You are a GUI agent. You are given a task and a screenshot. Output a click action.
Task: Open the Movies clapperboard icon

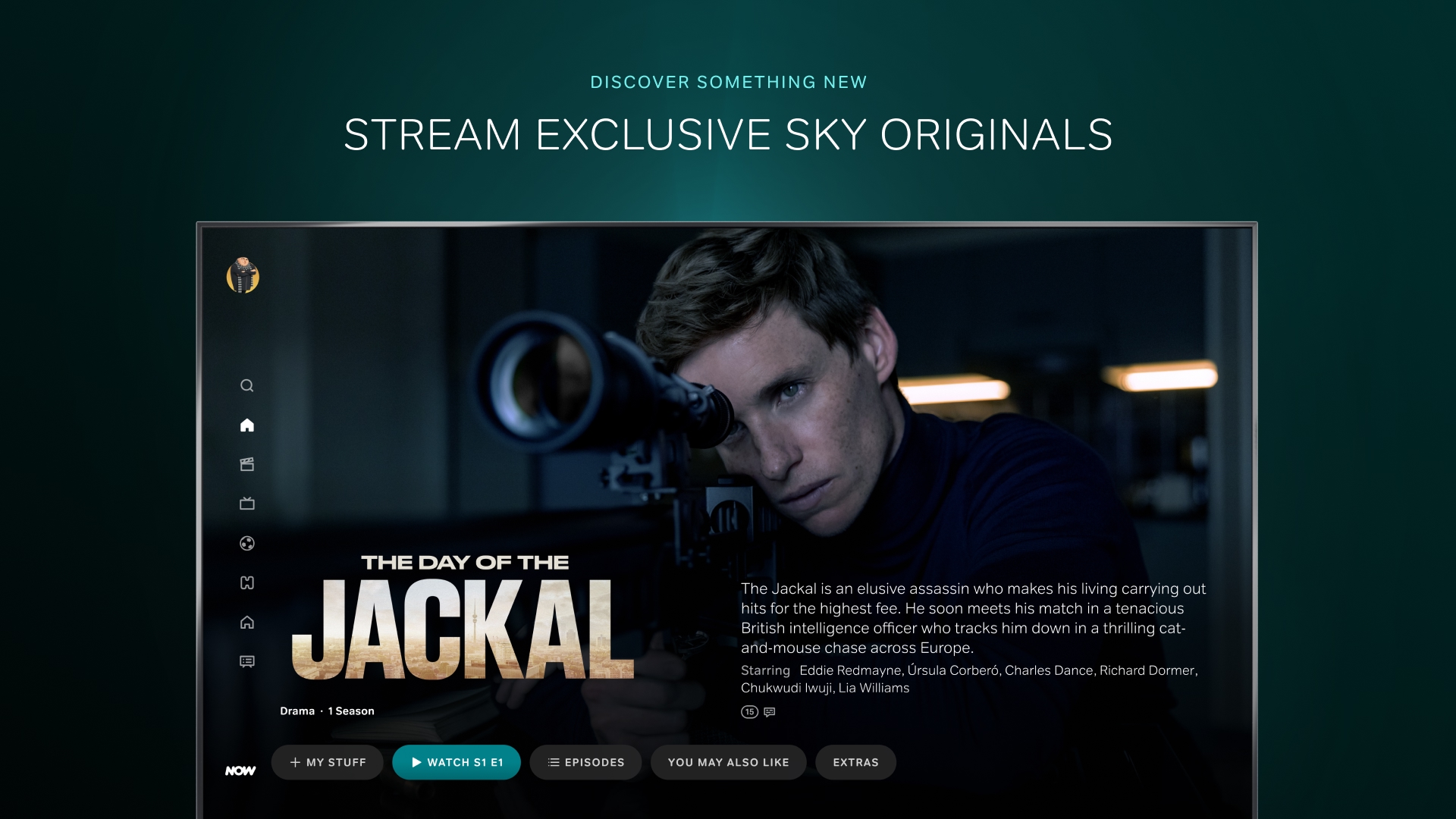tap(247, 464)
